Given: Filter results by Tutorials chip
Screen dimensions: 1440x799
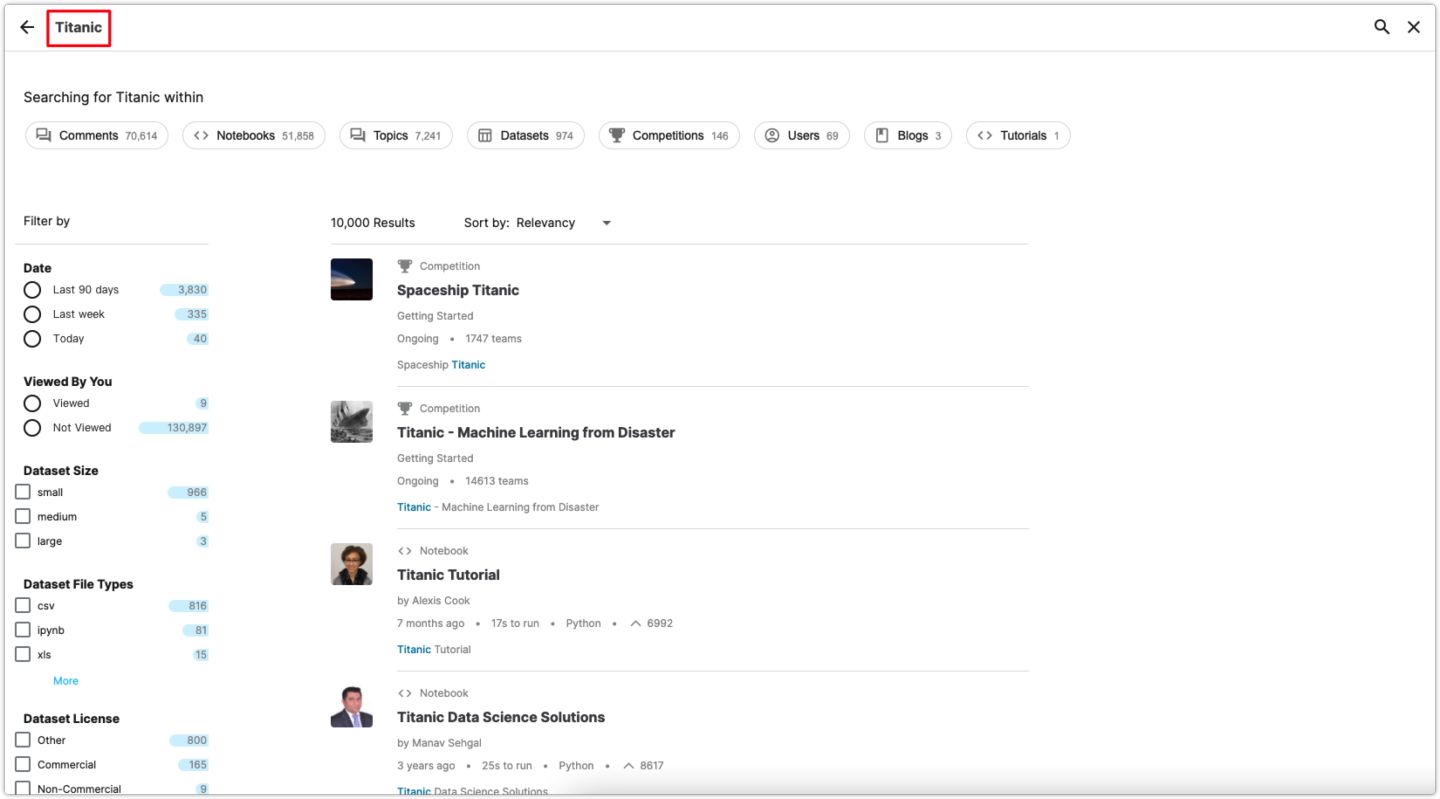Looking at the screenshot, I should tap(1018, 135).
